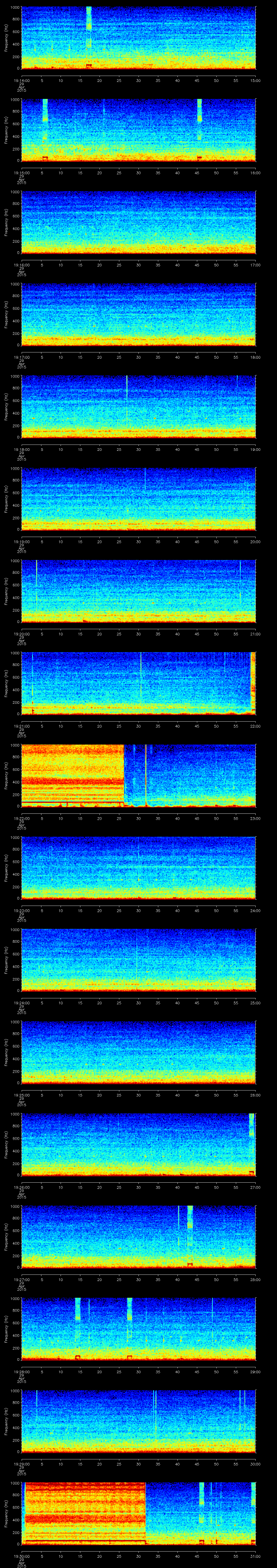Screen dimensions: 277x1568
Task: Click the 19:18:00 time axis label
Action: pos(21,449)
